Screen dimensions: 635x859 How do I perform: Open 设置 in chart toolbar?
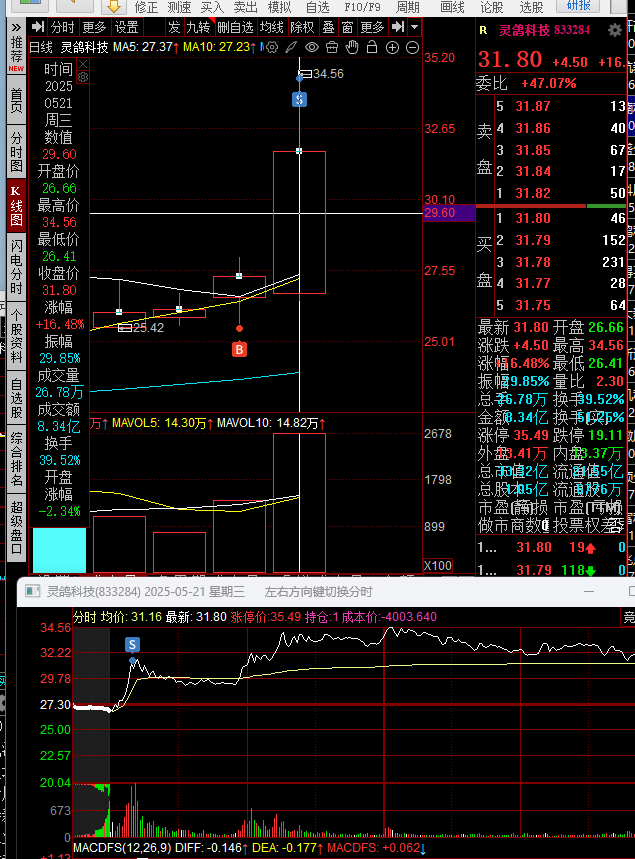pyautogui.click(x=127, y=27)
